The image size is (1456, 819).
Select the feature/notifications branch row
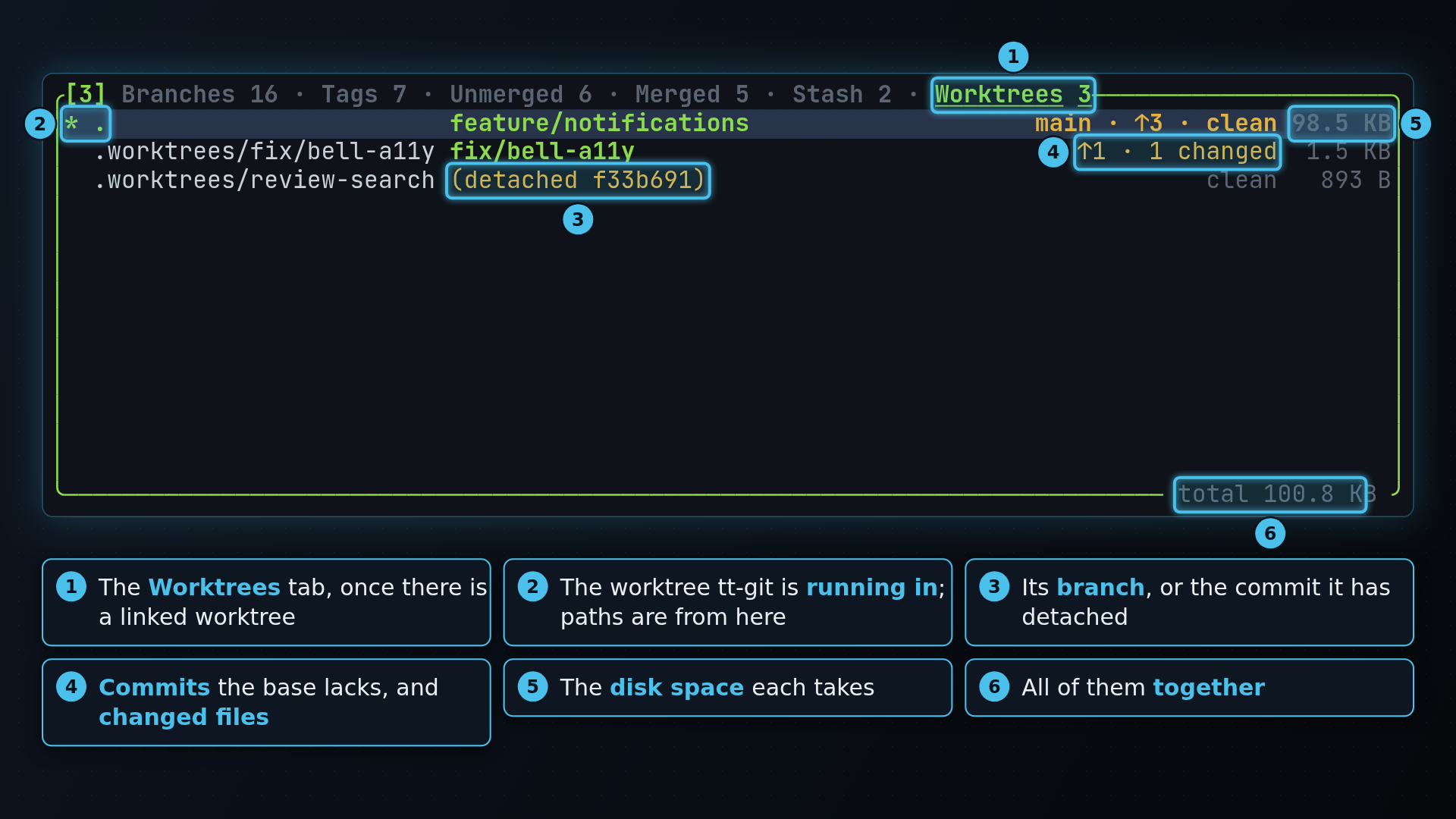point(727,124)
